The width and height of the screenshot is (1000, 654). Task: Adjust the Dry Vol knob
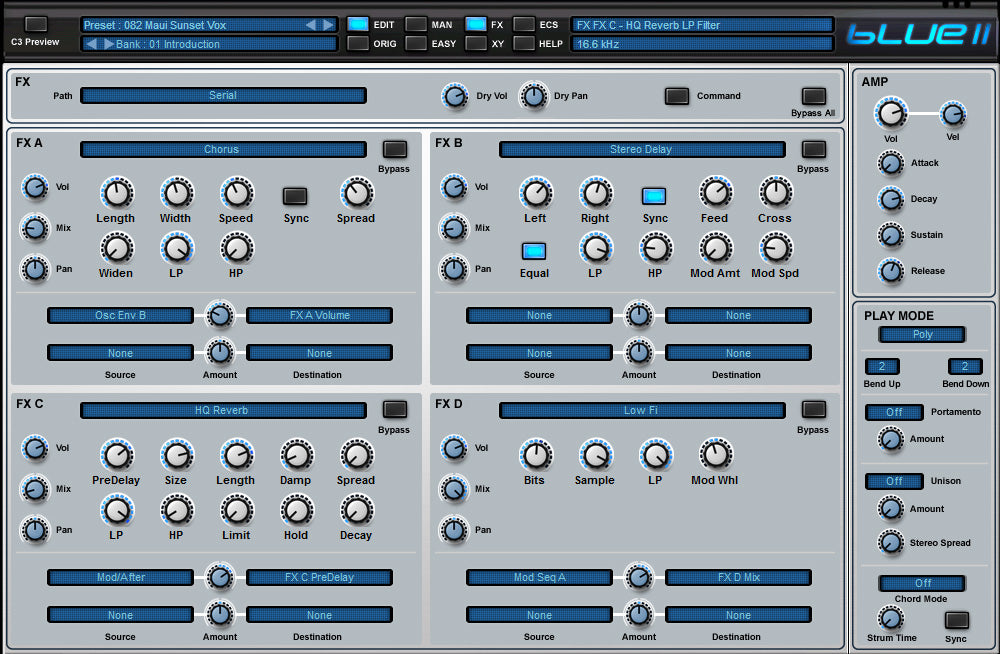point(455,96)
